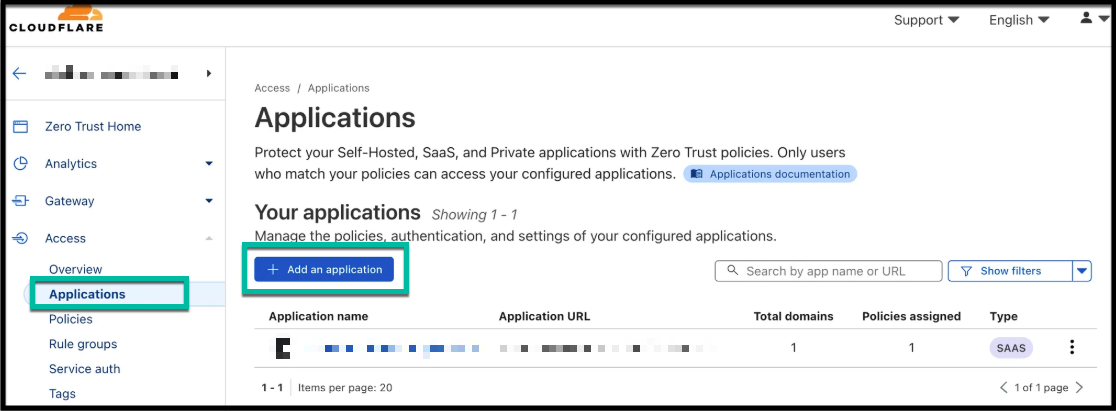Expand the Analytics menu arrow
This screenshot has width=1116, height=411.
pos(209,164)
